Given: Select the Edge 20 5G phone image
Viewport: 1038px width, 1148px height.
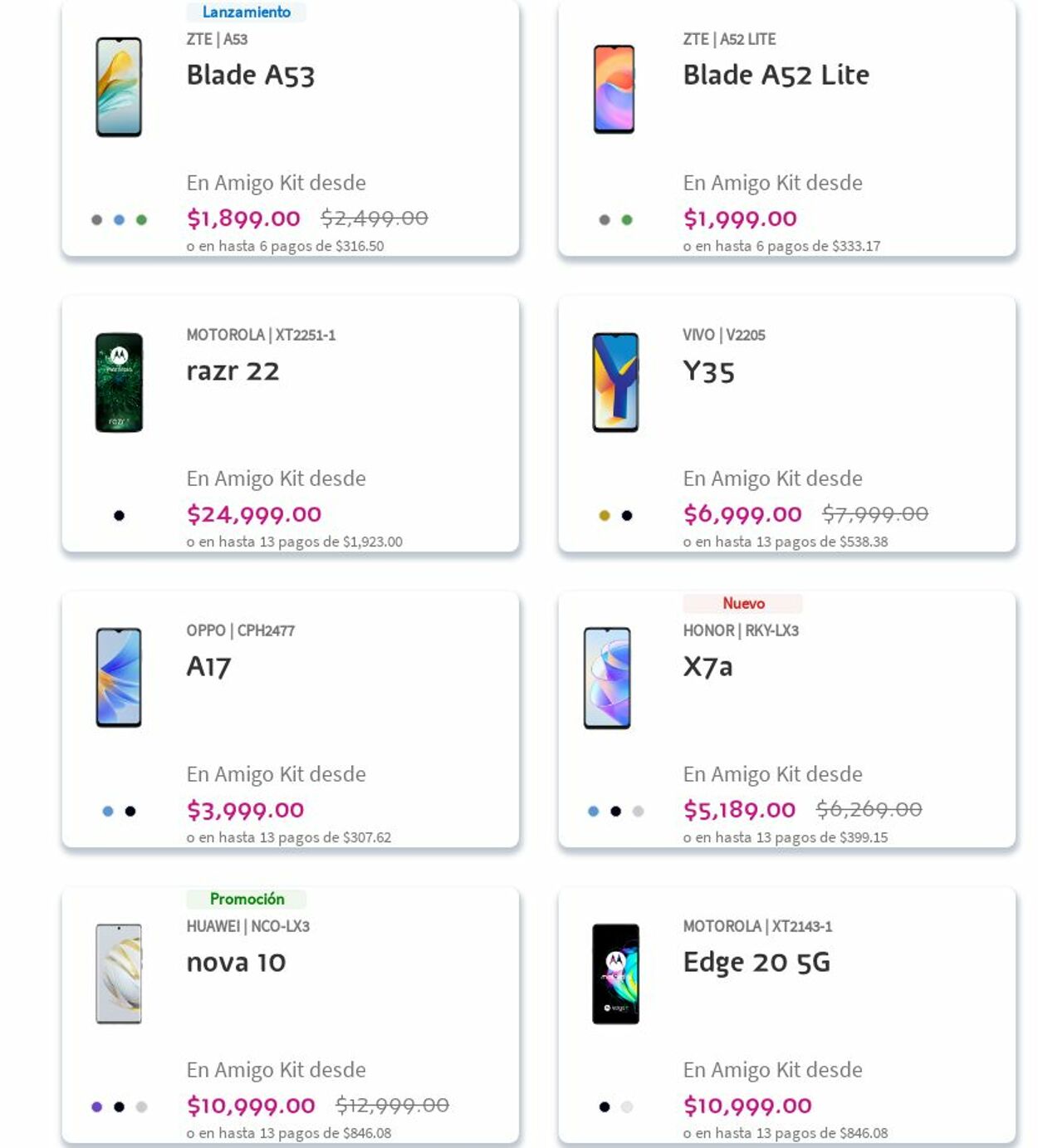Looking at the screenshot, I should pyautogui.click(x=615, y=974).
